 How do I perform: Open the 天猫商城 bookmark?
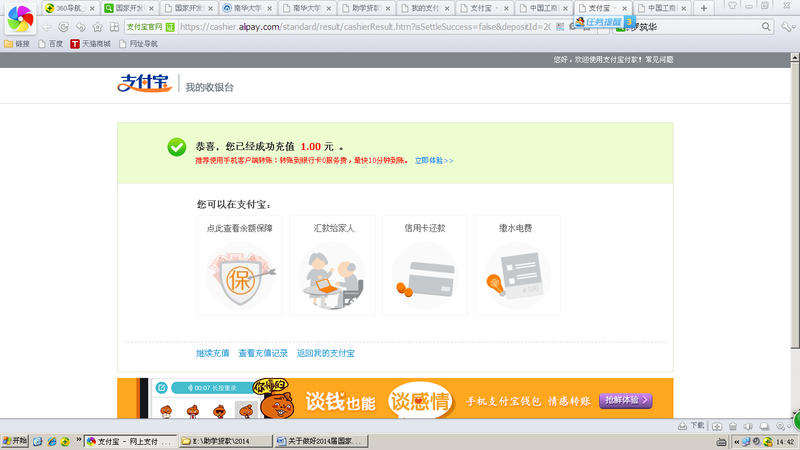(x=90, y=44)
